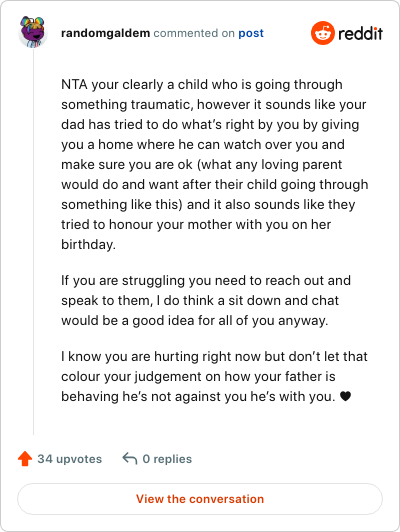
Task: Click the black heart emoji
Action: click(x=345, y=396)
